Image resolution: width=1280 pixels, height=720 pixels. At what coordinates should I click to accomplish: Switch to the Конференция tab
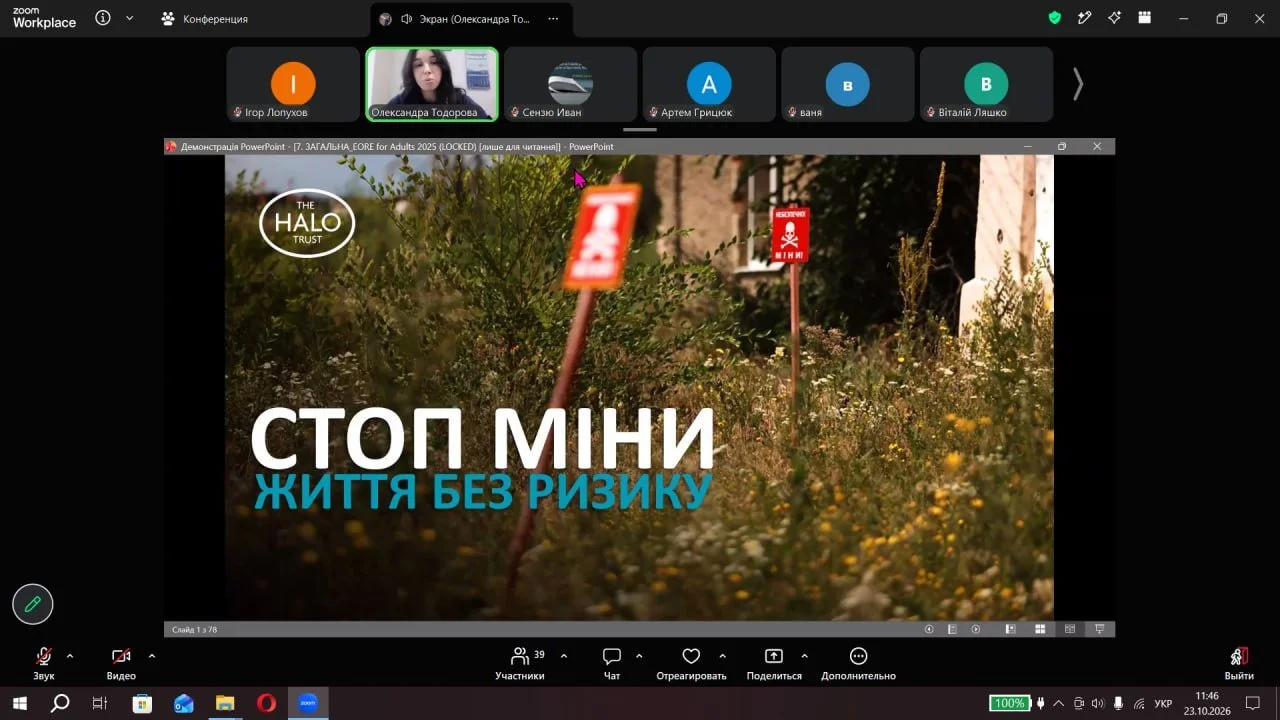(205, 19)
